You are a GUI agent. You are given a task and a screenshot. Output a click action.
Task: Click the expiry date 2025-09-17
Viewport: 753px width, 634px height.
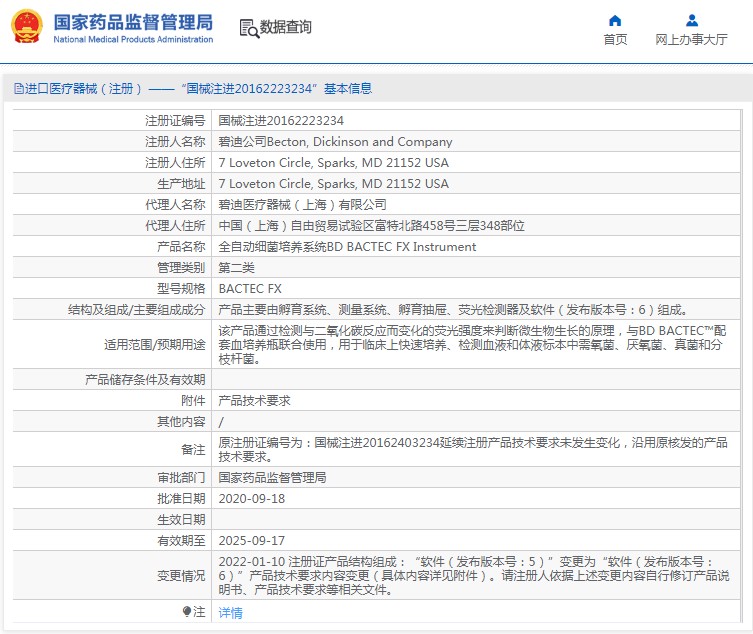pos(251,540)
